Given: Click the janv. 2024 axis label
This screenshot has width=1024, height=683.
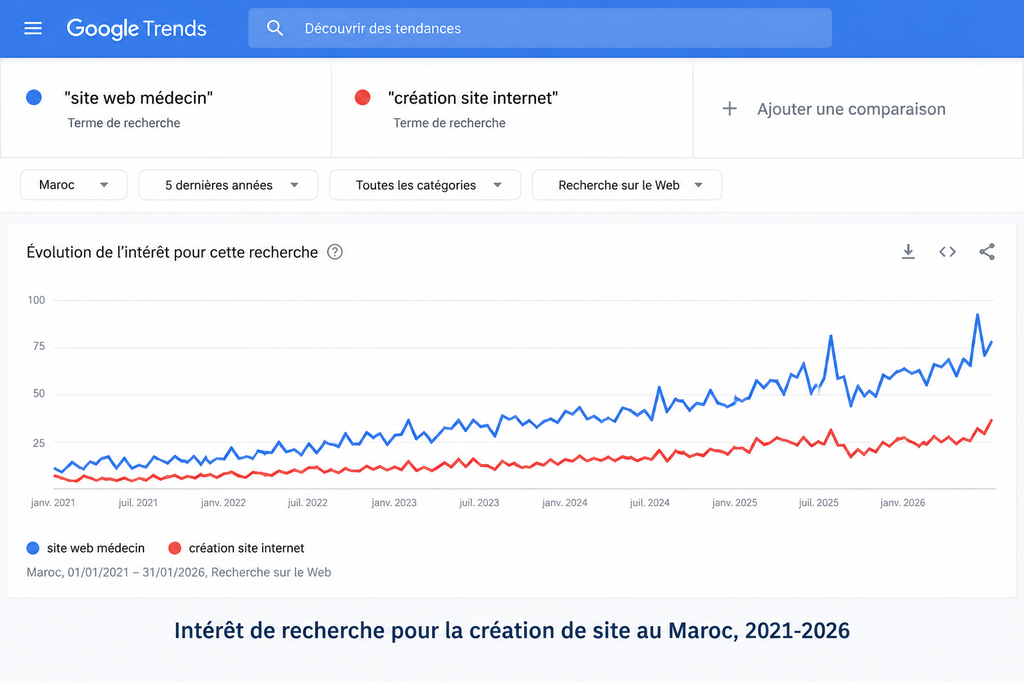Looking at the screenshot, I should 564,503.
